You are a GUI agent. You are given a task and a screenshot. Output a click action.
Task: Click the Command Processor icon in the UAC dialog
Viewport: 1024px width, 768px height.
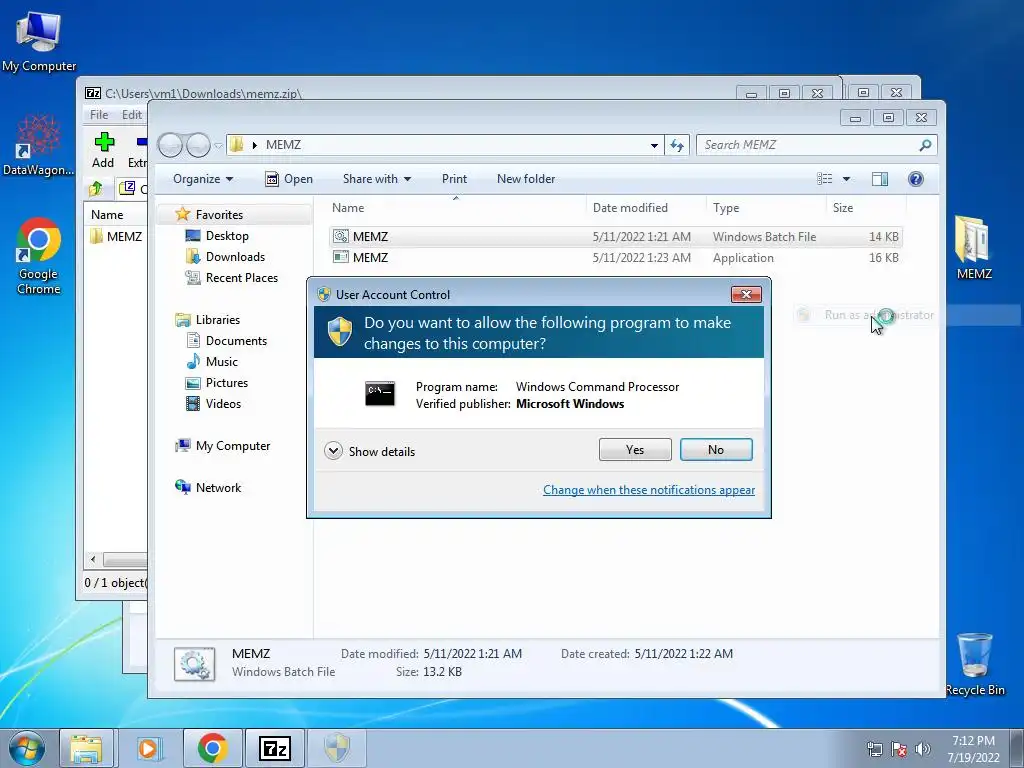[379, 394]
